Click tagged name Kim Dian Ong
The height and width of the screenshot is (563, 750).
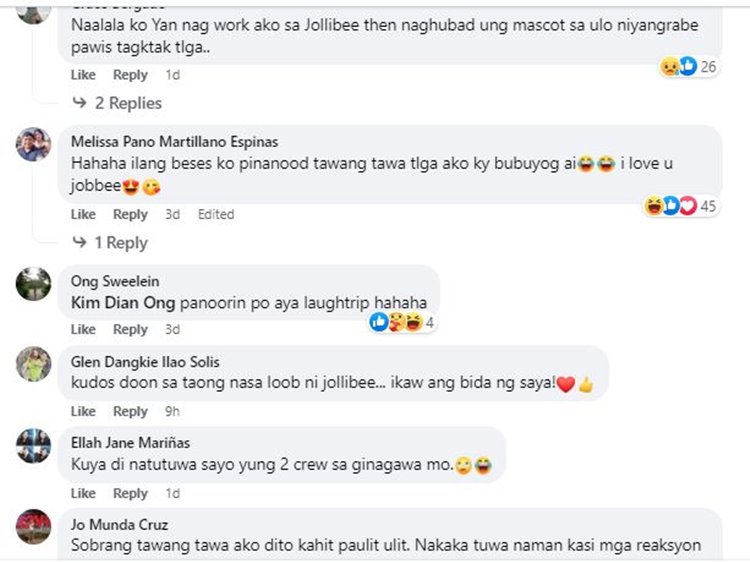(x=123, y=302)
